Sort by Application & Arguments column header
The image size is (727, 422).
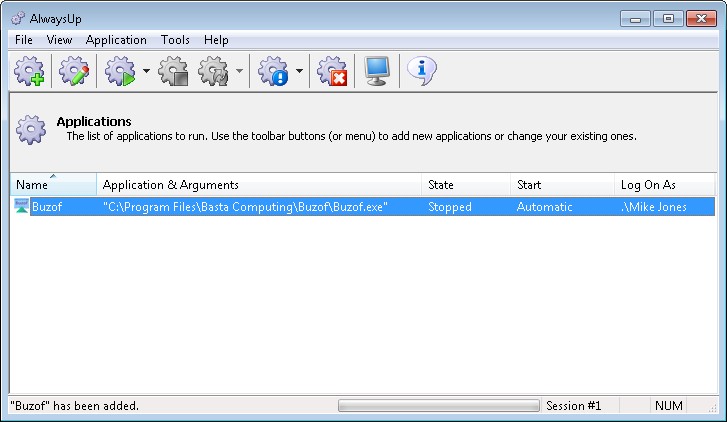(259, 185)
